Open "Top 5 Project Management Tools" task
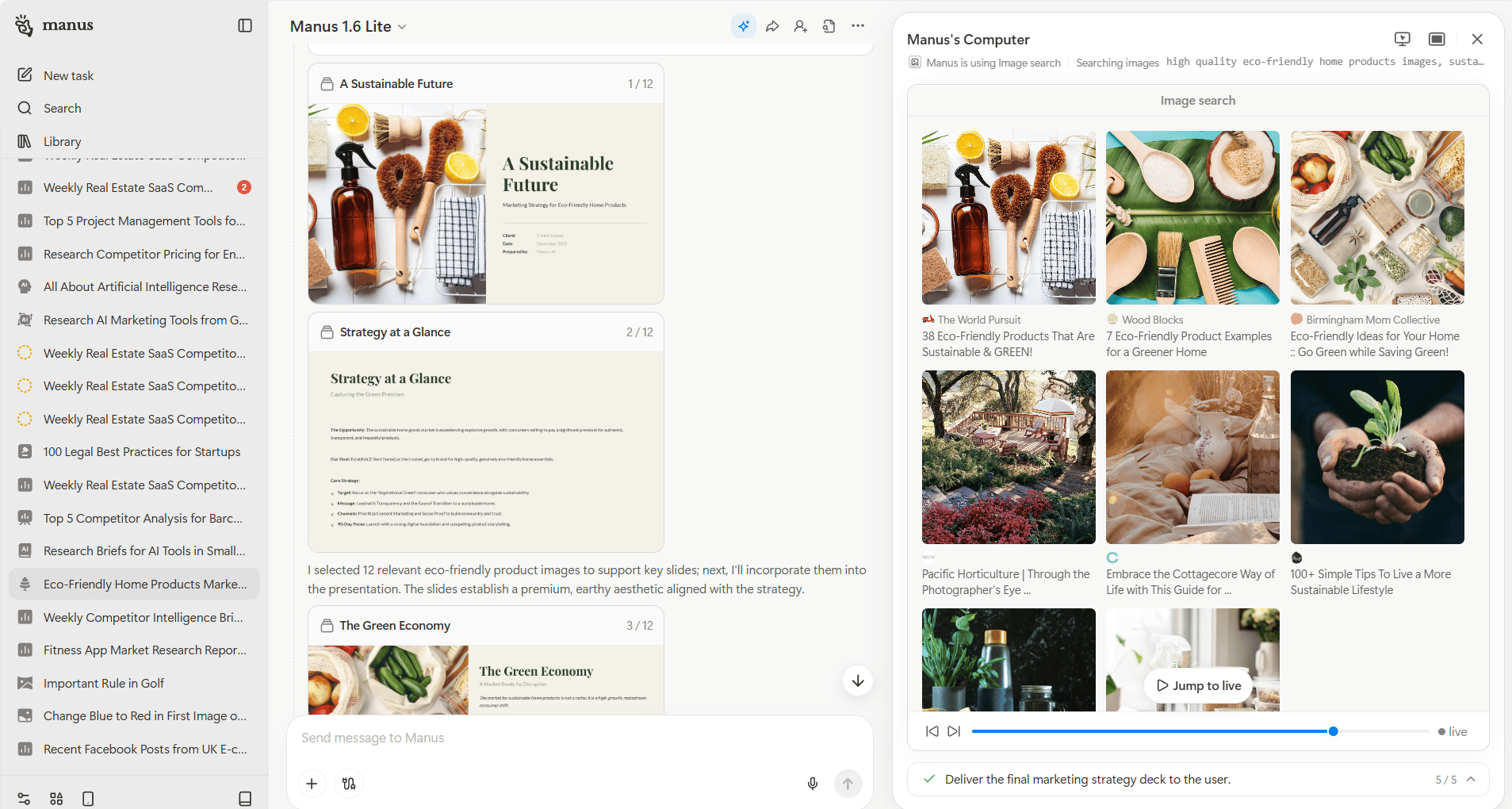The image size is (1512, 809). tap(134, 221)
